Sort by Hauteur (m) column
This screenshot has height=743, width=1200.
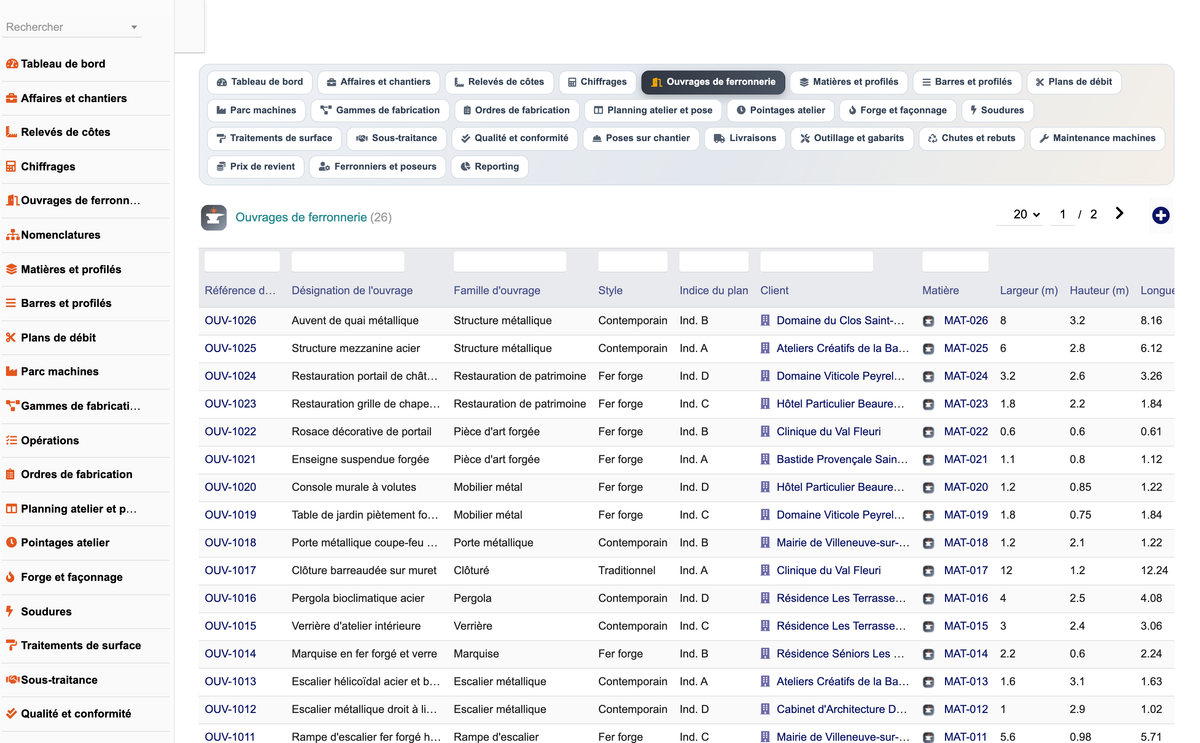point(1099,291)
